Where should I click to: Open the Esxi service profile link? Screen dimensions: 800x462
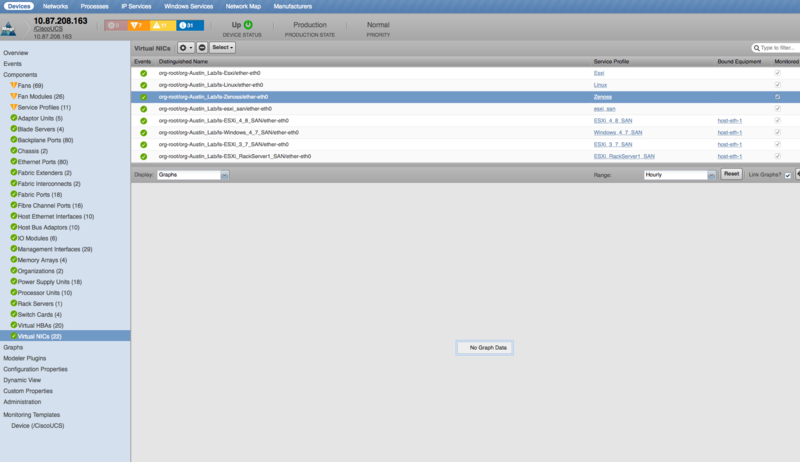click(x=598, y=73)
